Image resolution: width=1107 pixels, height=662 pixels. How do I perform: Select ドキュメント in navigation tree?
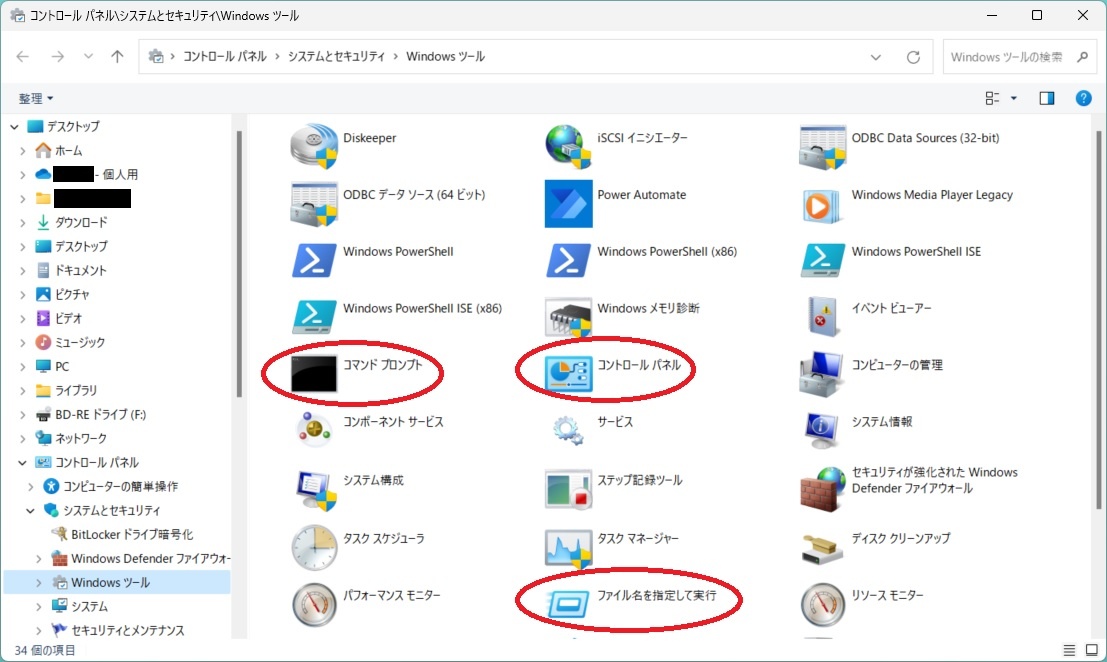point(80,270)
